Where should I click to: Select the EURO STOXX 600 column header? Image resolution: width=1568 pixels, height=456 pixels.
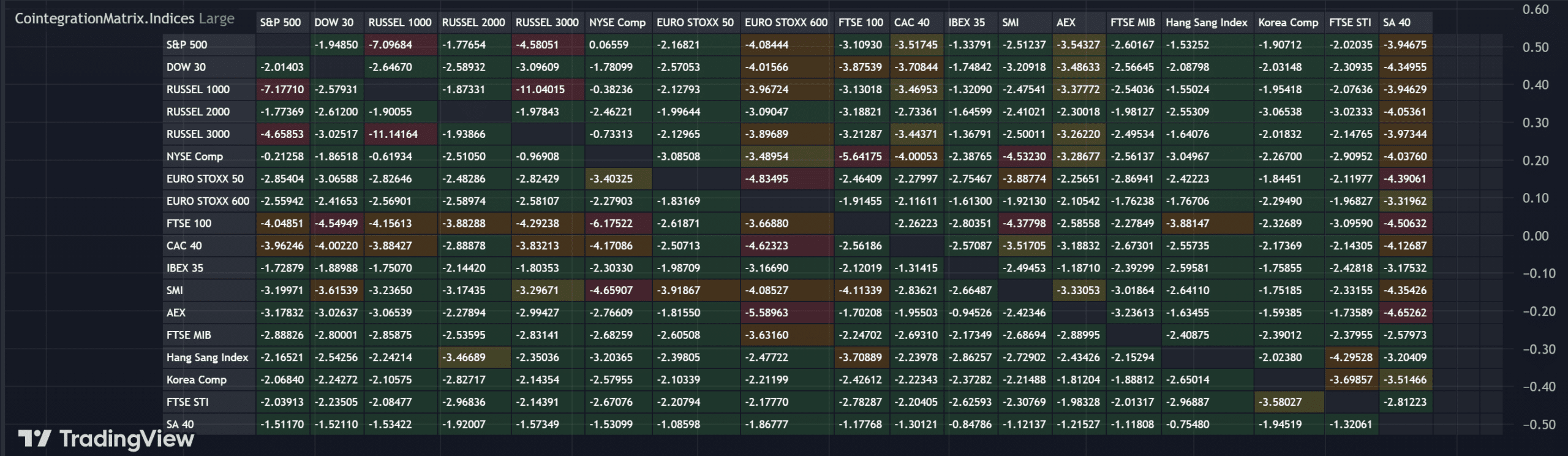786,23
